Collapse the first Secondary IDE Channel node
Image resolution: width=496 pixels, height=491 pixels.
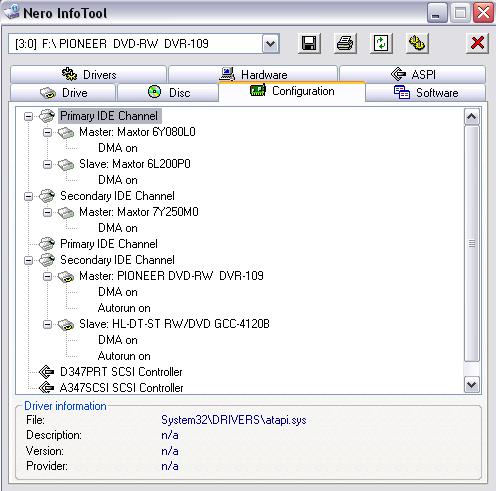tap(29, 196)
